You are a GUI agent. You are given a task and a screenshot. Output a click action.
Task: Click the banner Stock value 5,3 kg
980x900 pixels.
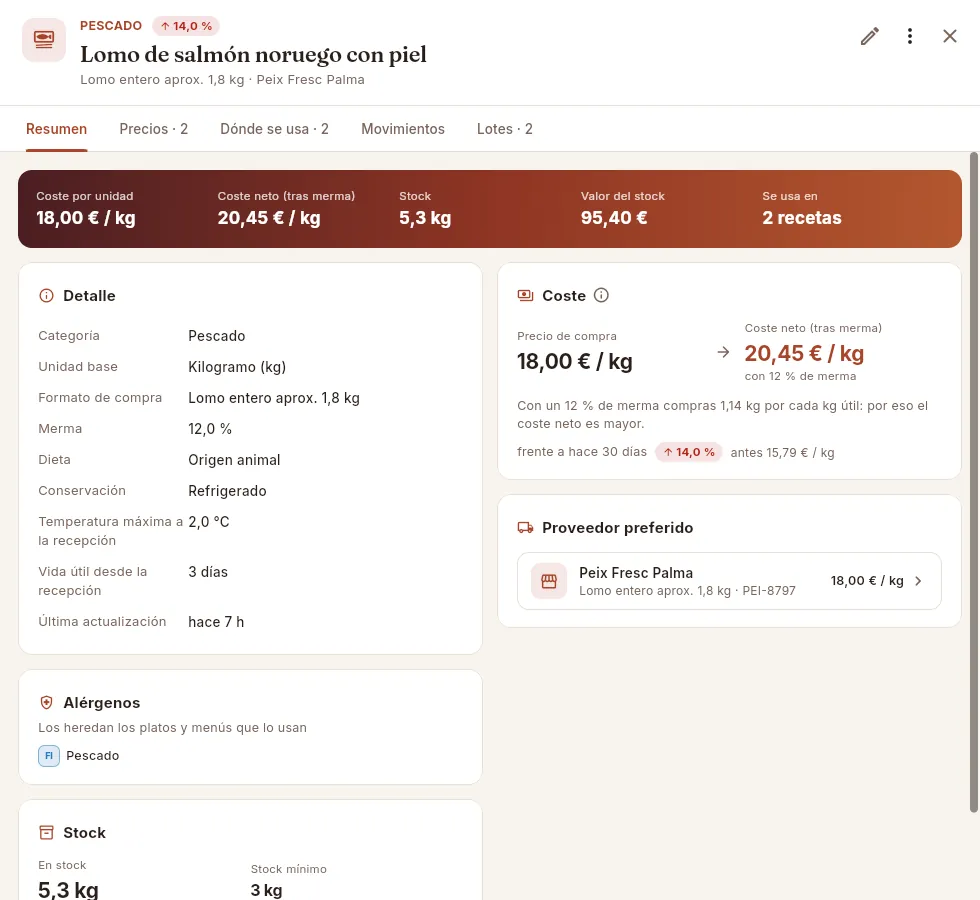[425, 218]
